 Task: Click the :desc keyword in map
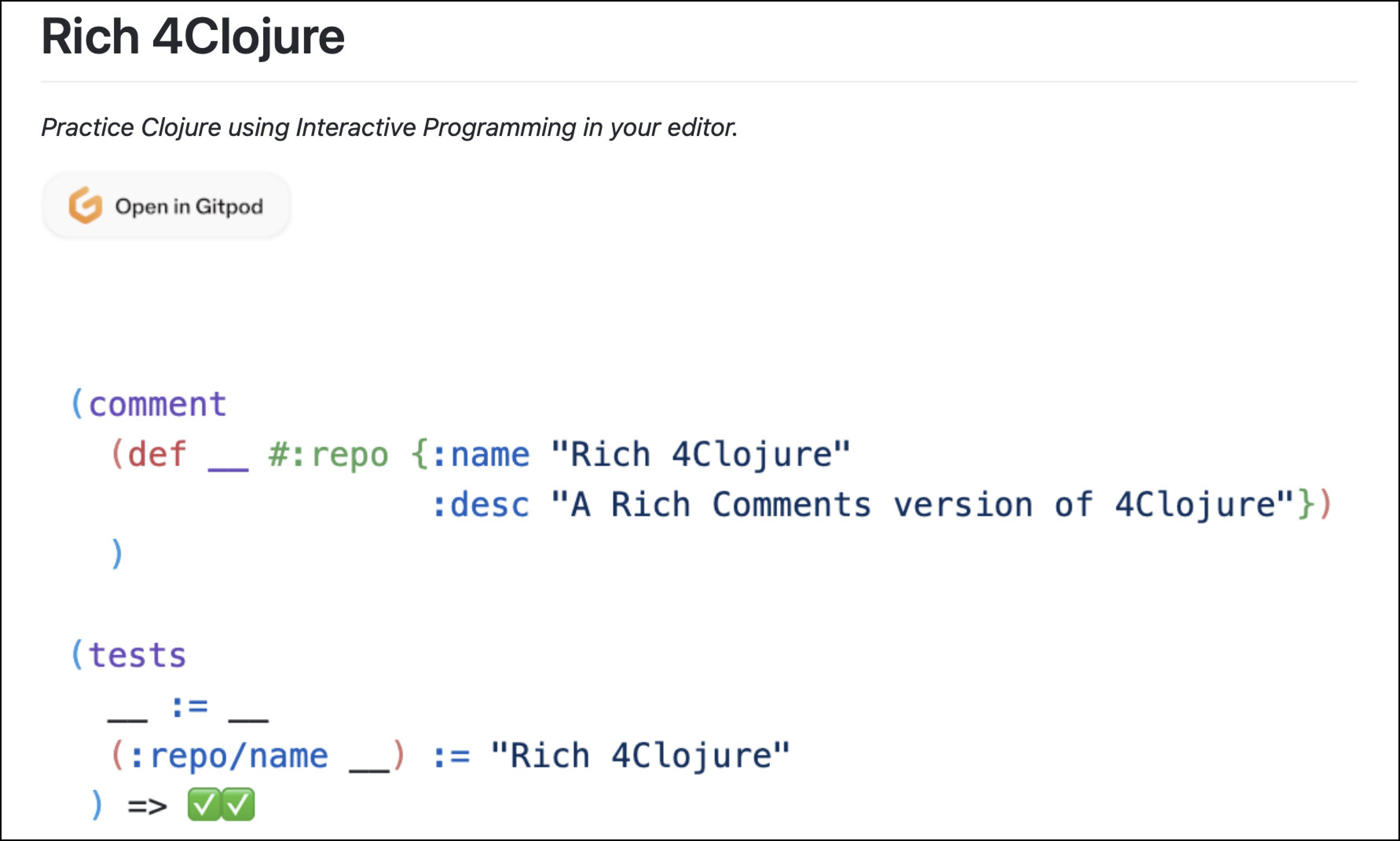click(481, 505)
